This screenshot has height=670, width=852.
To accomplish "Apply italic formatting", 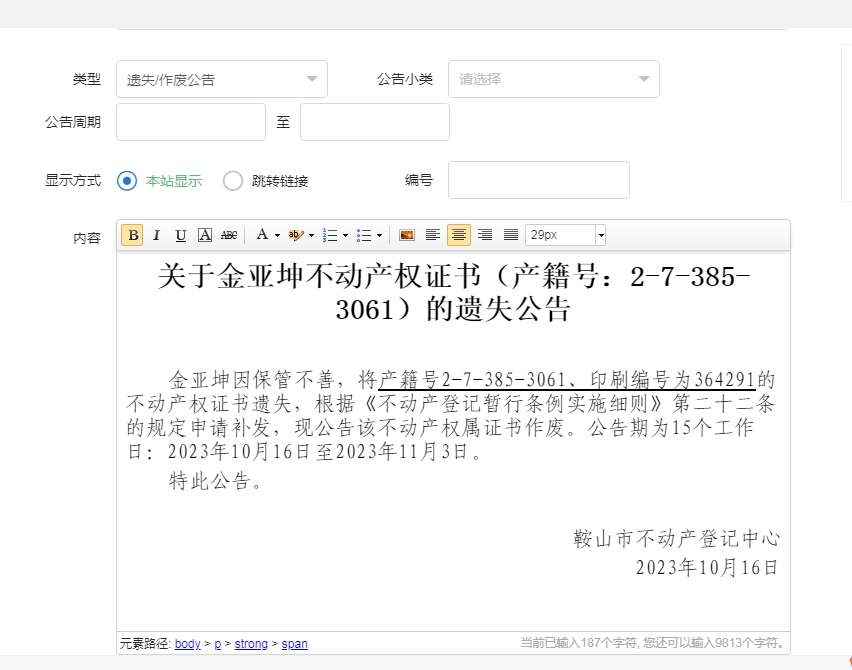I will click(x=156, y=235).
